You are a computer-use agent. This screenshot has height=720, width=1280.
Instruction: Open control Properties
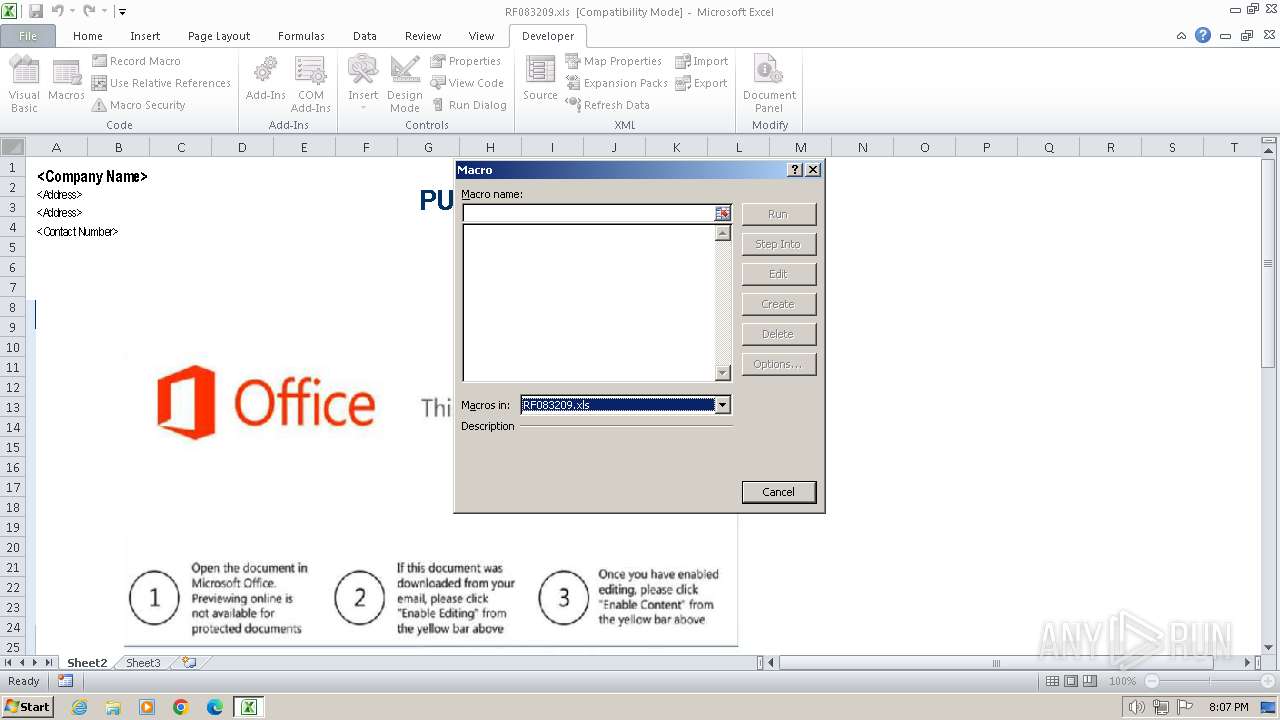click(466, 61)
